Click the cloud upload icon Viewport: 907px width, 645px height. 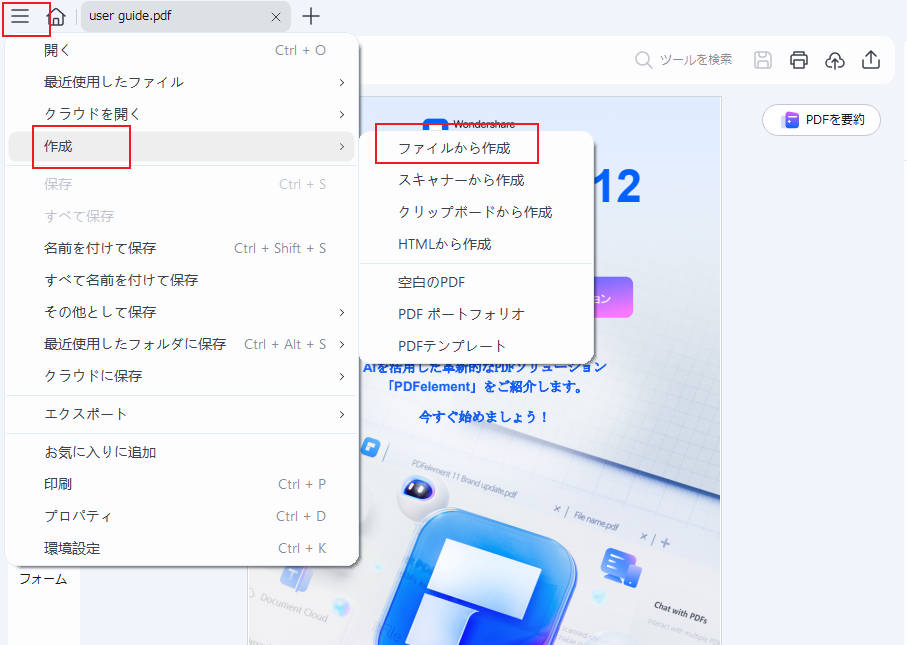coord(835,60)
